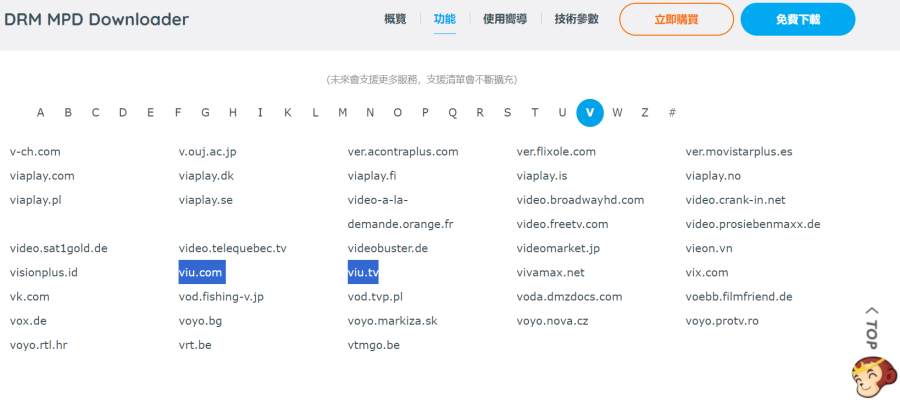
Task: Select letter L filter
Action: coord(315,112)
